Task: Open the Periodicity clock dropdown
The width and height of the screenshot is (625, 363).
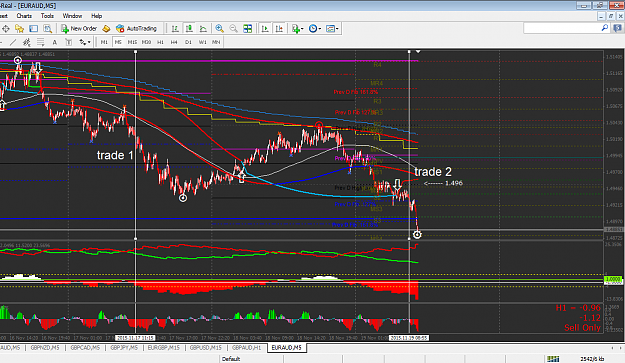Action: tap(315, 29)
